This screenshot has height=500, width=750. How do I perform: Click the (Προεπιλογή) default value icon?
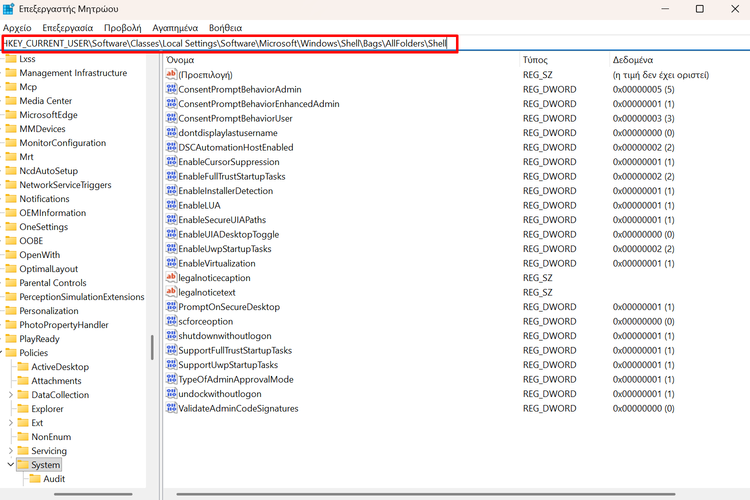point(171,75)
